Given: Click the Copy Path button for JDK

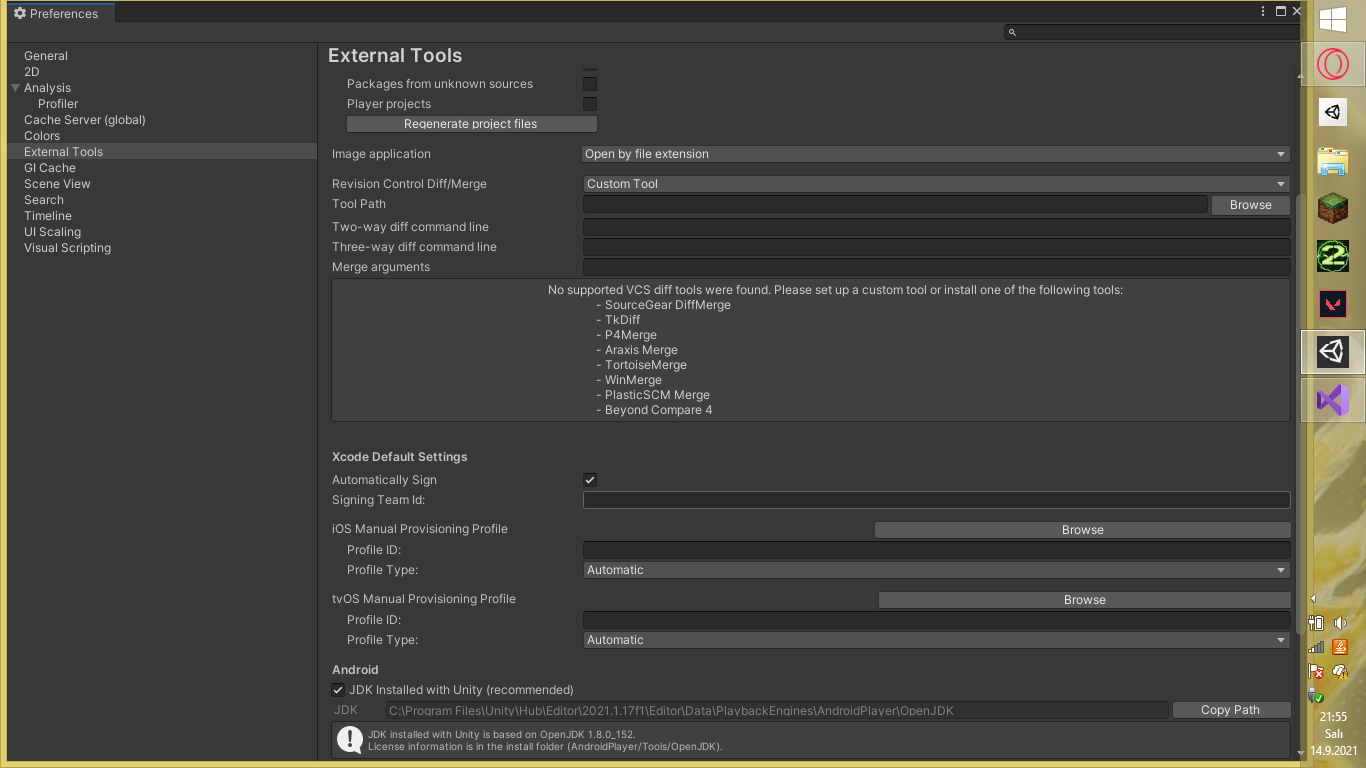Looking at the screenshot, I should point(1230,710).
